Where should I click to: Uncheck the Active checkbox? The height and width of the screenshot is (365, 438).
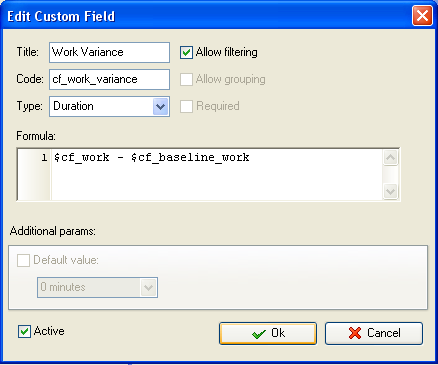point(24,332)
